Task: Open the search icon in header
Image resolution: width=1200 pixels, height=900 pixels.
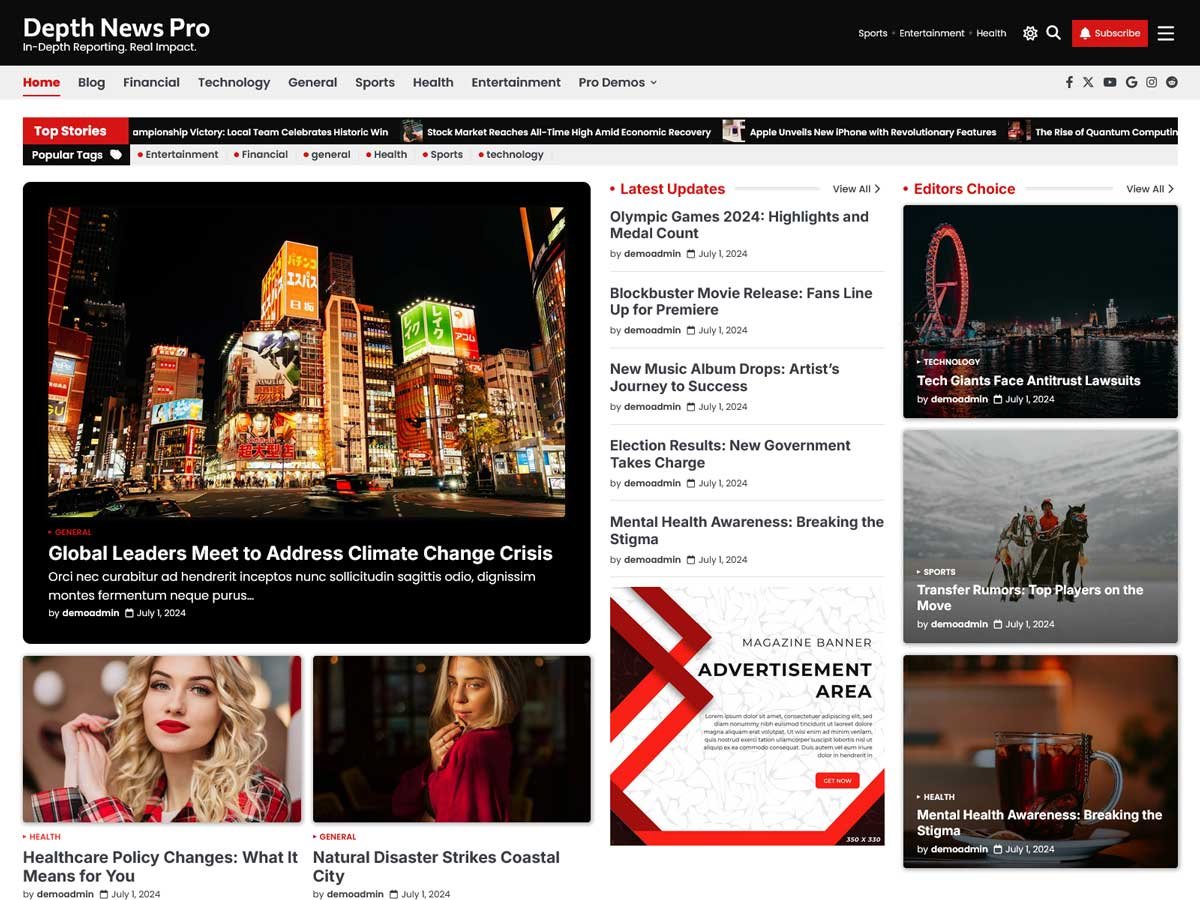Action: (1053, 33)
